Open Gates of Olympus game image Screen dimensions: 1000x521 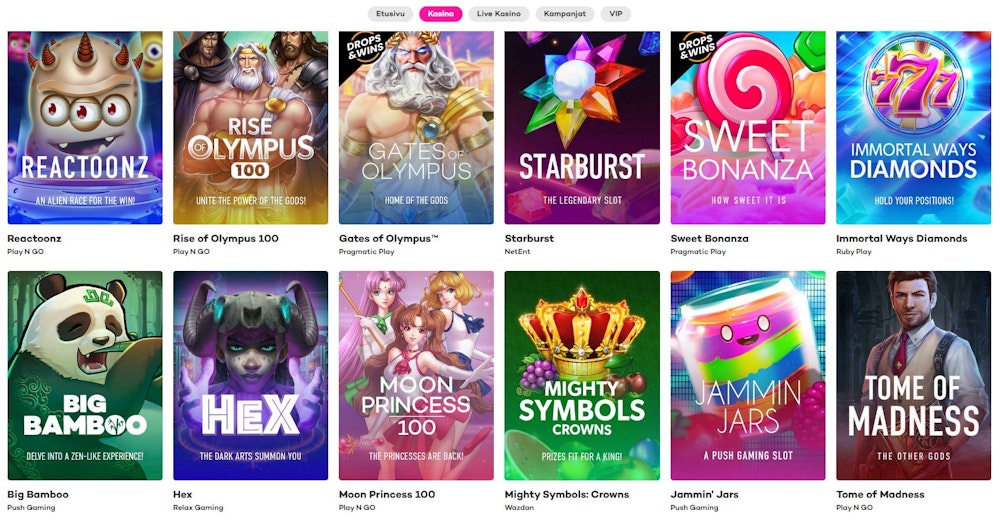coord(416,127)
